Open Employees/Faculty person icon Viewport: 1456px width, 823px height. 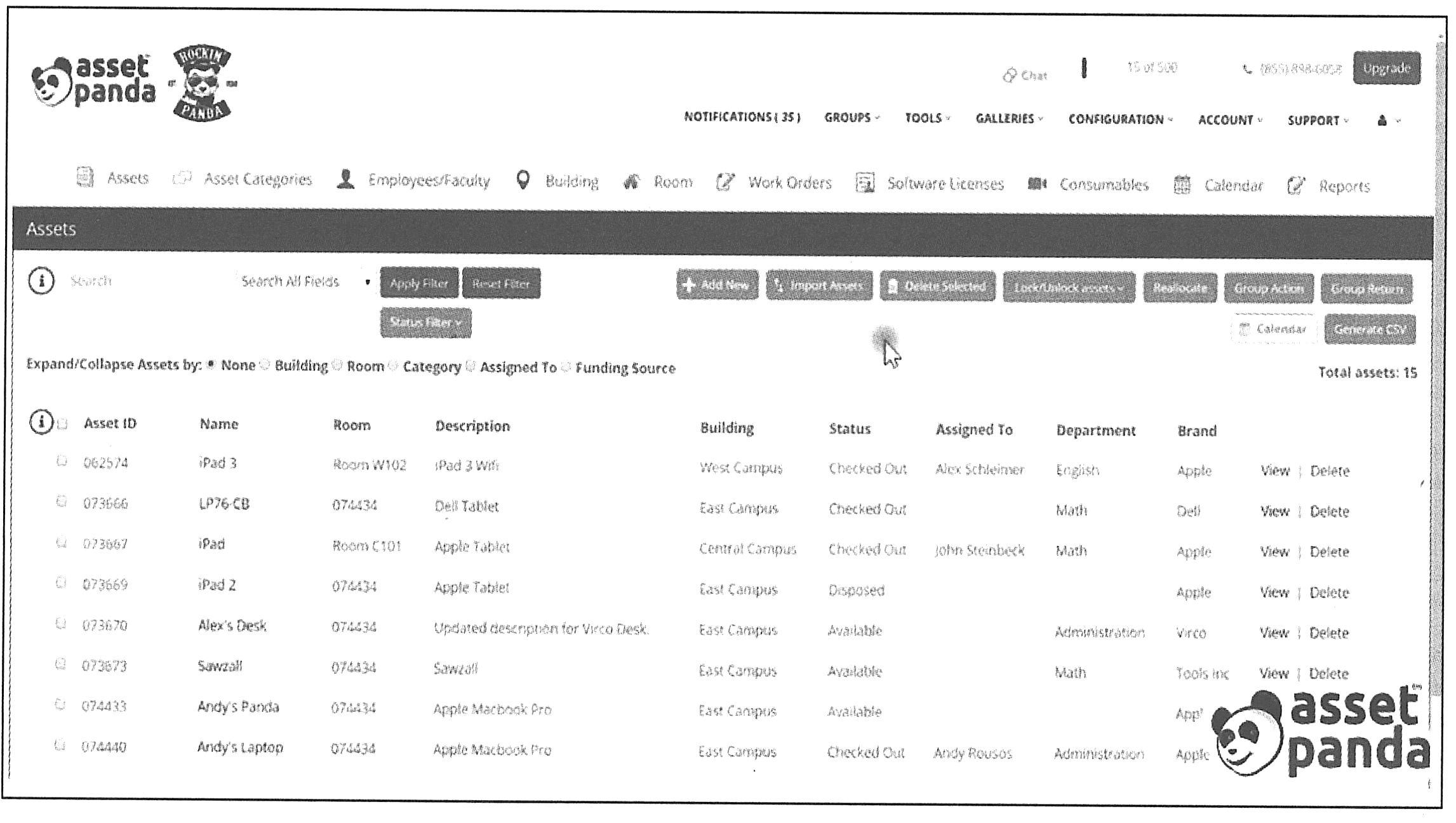pyautogui.click(x=345, y=180)
